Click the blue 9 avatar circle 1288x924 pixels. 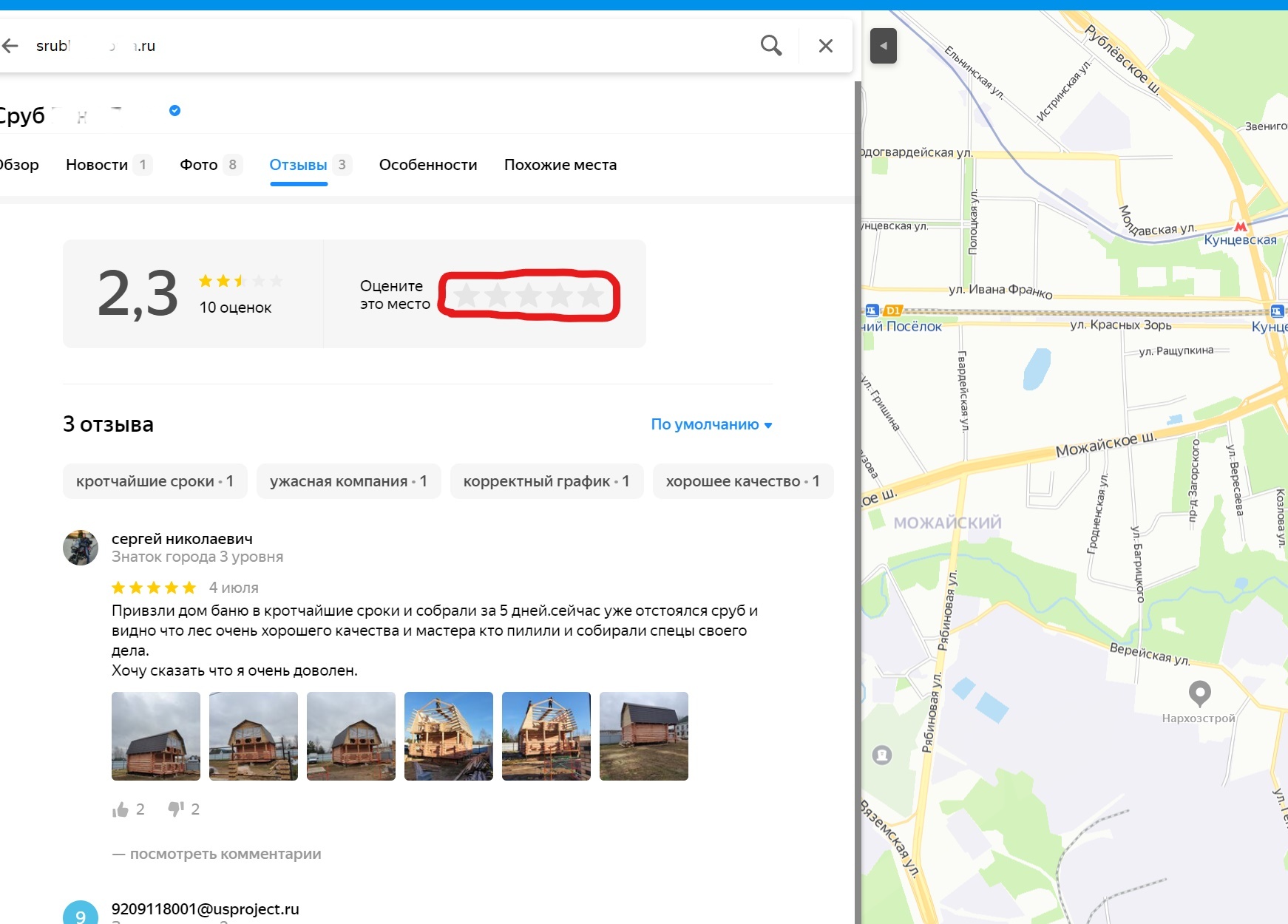81,913
